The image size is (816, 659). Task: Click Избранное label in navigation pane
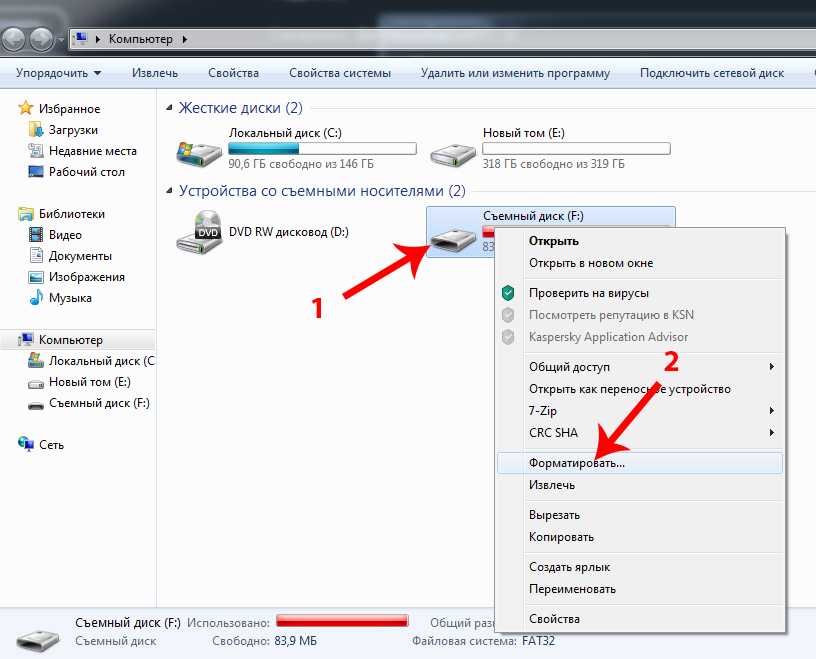tap(69, 109)
